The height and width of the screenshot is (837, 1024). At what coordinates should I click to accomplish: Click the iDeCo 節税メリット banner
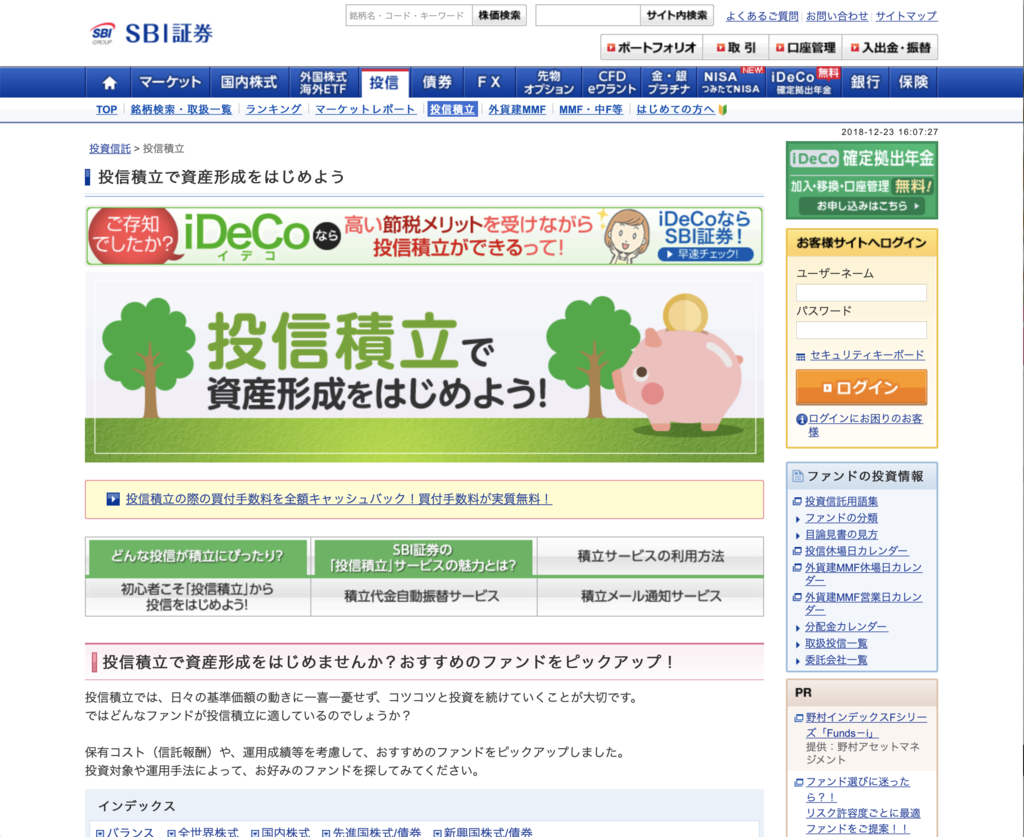[424, 236]
